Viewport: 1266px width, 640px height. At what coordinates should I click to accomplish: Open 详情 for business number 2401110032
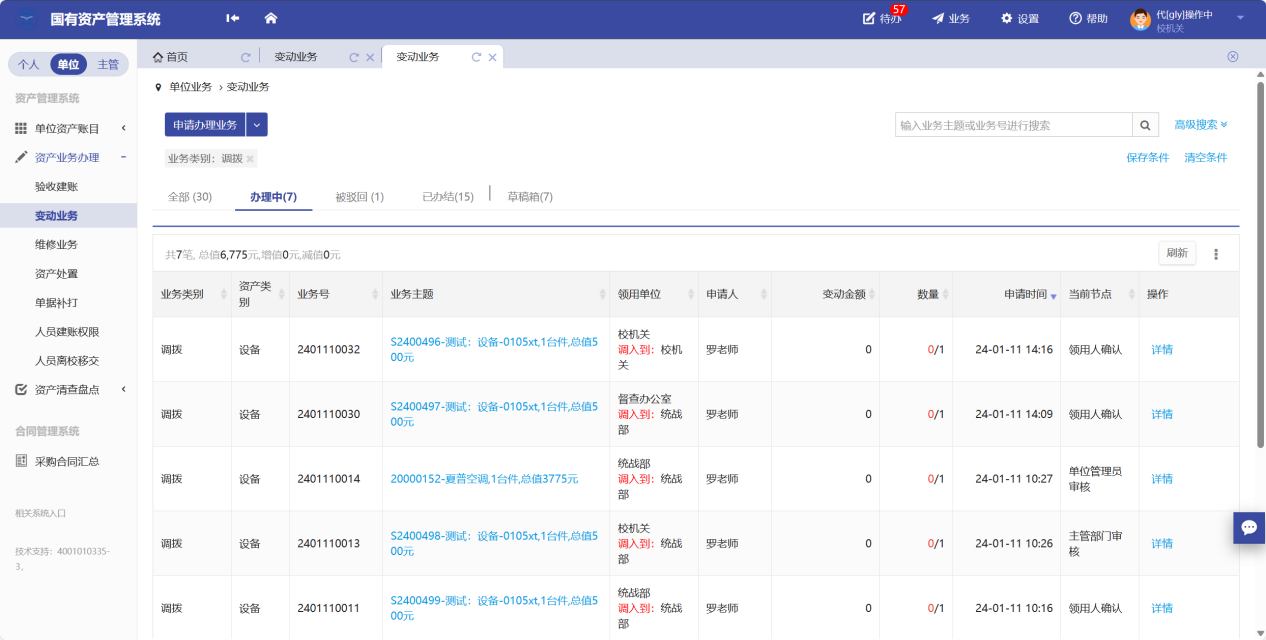coord(1162,350)
